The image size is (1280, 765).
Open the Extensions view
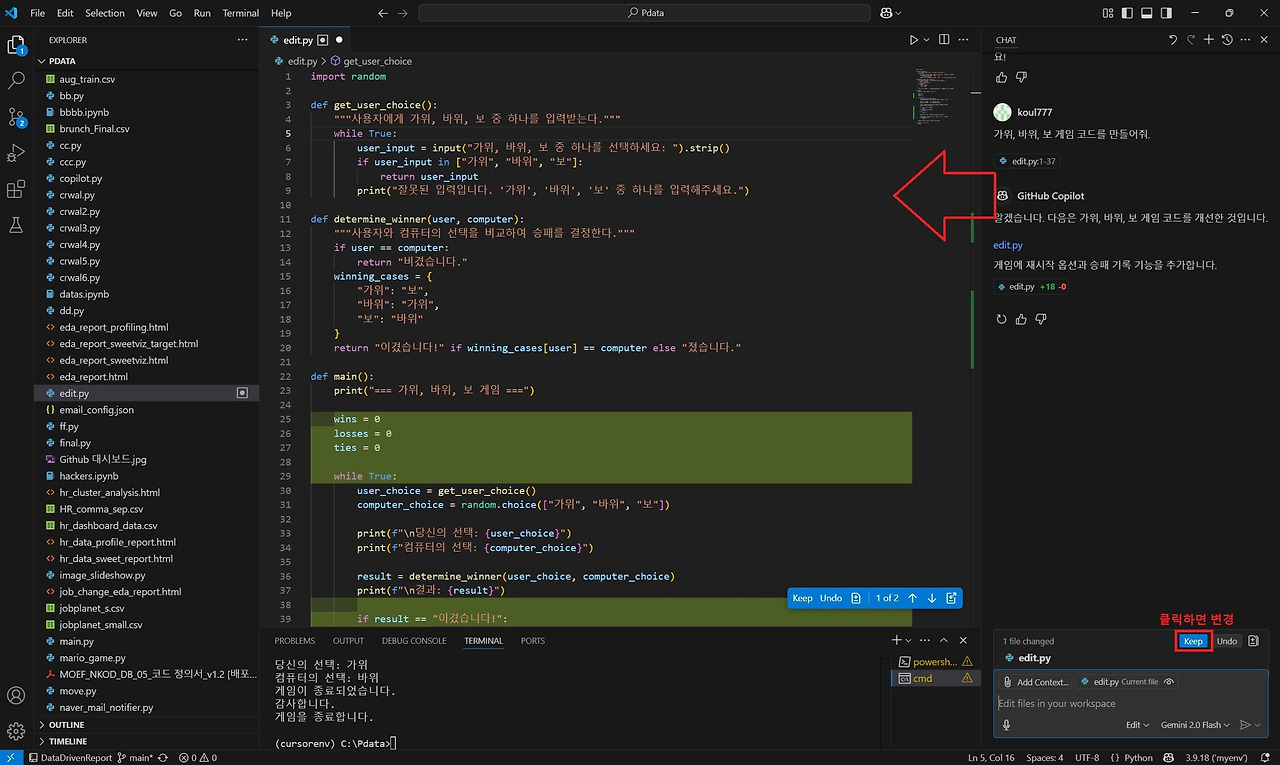pos(16,189)
